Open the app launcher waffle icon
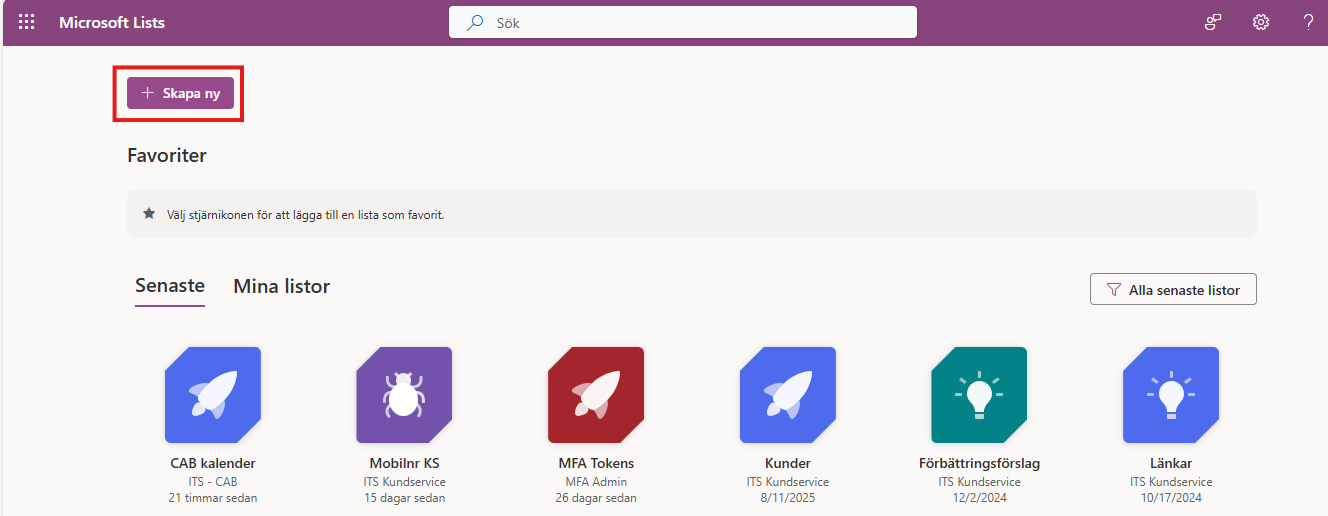This screenshot has height=516, width=1328. pos(26,22)
